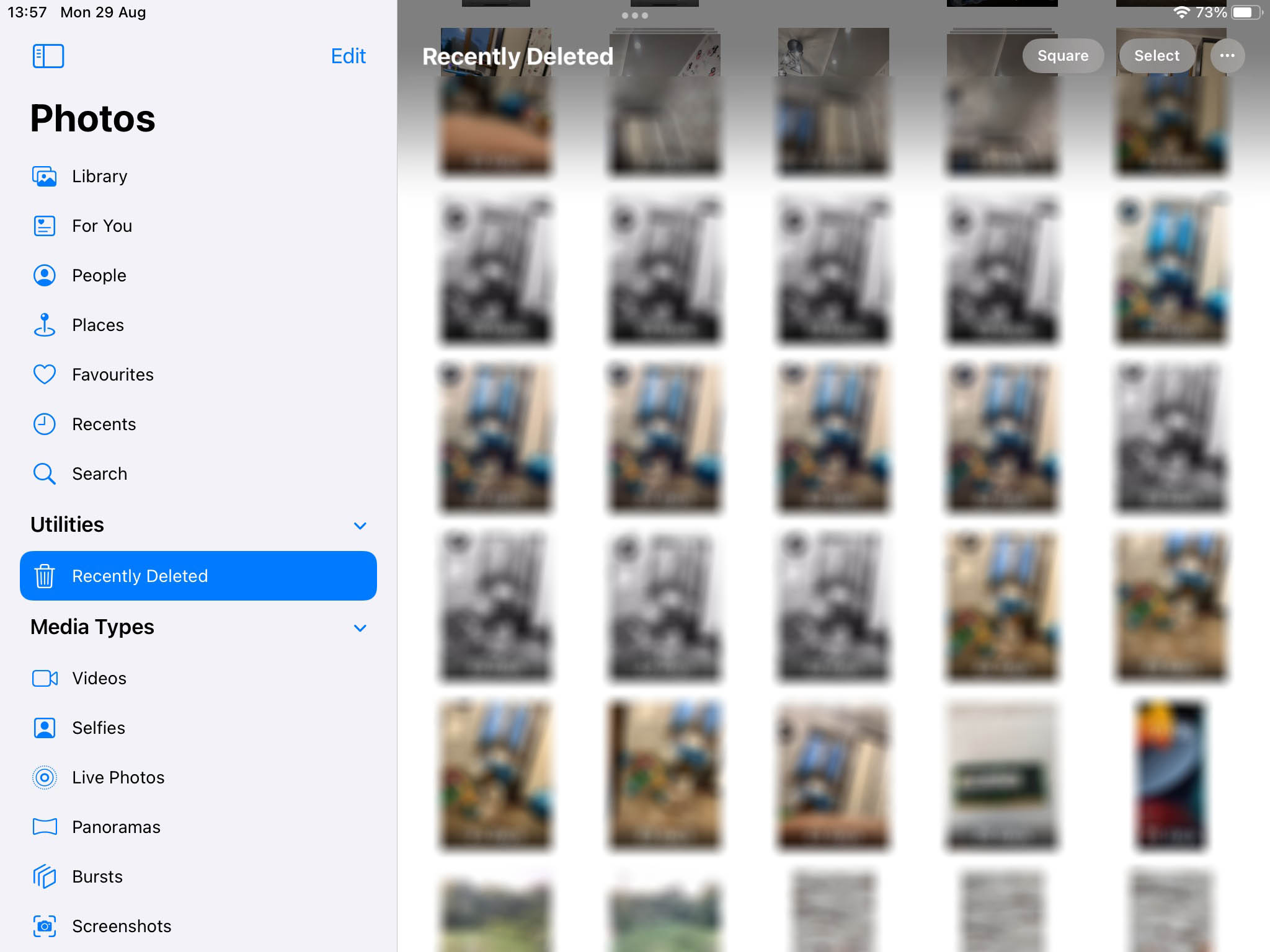Click the Videos camera icon
This screenshot has width=1270, height=952.
pos(45,678)
